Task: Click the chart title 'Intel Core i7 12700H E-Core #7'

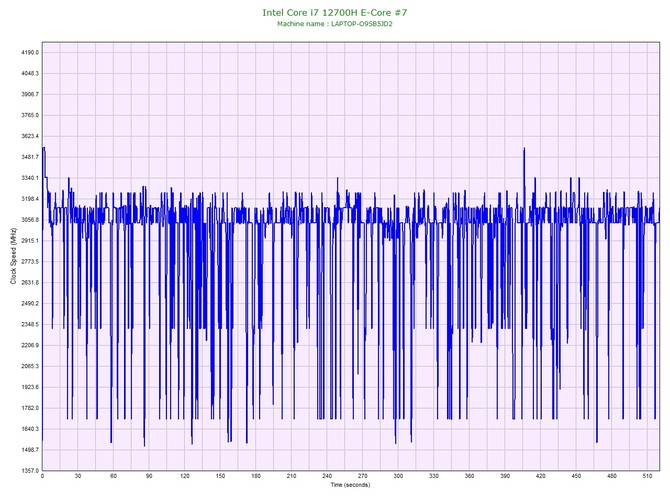Action: tap(335, 12)
